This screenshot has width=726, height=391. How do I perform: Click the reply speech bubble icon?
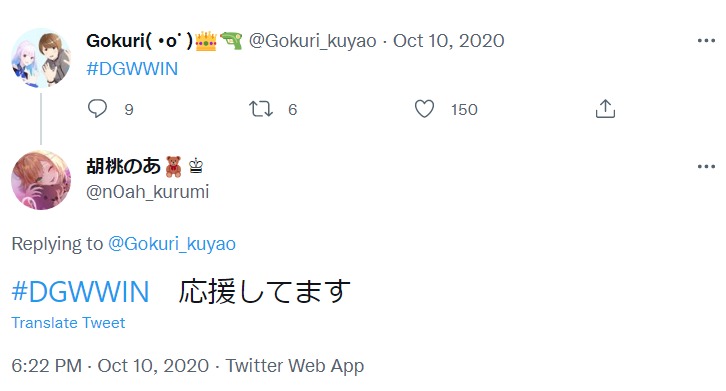tap(97, 109)
